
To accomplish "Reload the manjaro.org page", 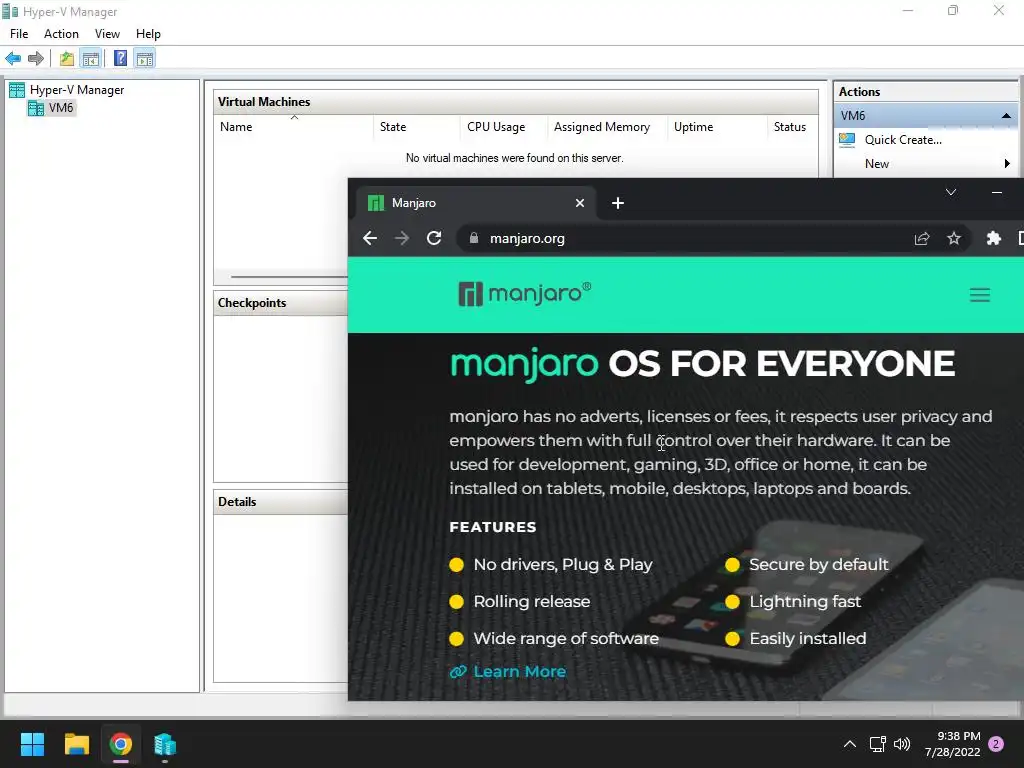I will point(434,238).
